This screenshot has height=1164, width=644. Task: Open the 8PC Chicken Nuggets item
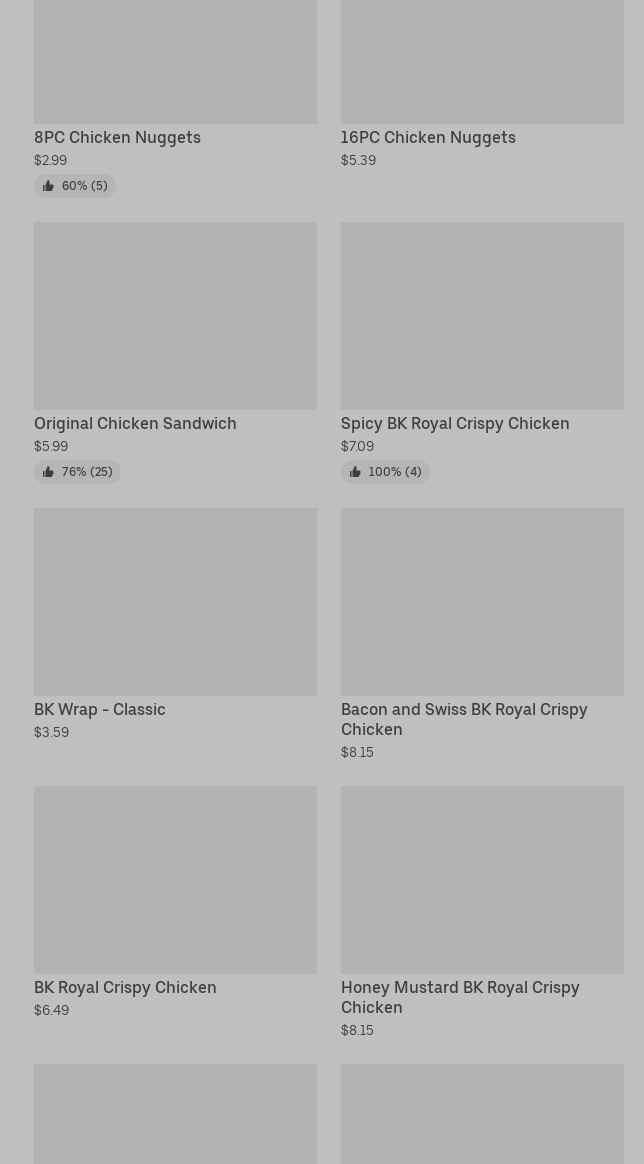coord(117,138)
